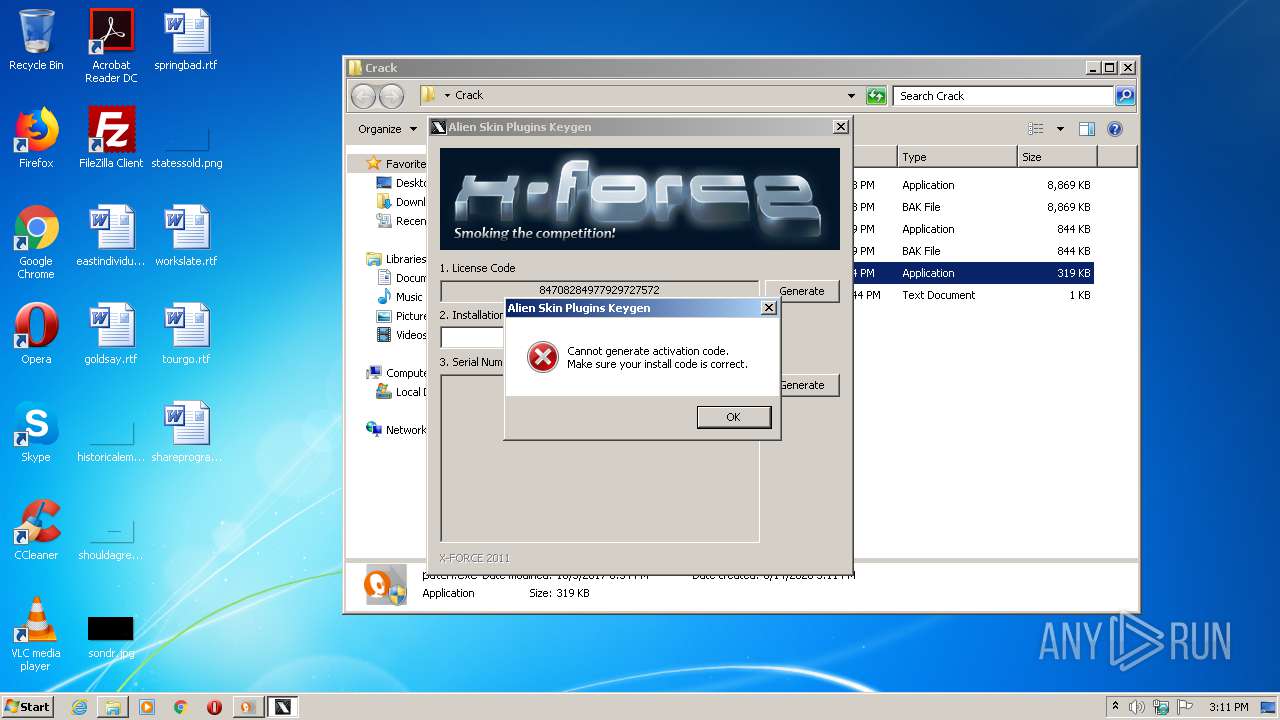
Task: Click Explorer back navigation button
Action: [364, 96]
